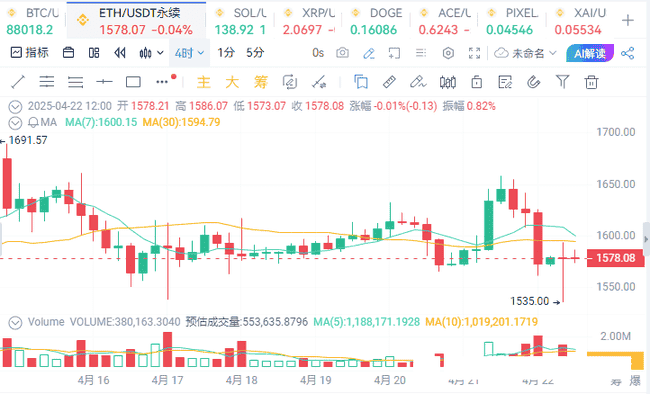The height and width of the screenshot is (394, 650).
Task: Click the blue overlapping bookmark icon
Action: [x=361, y=82]
